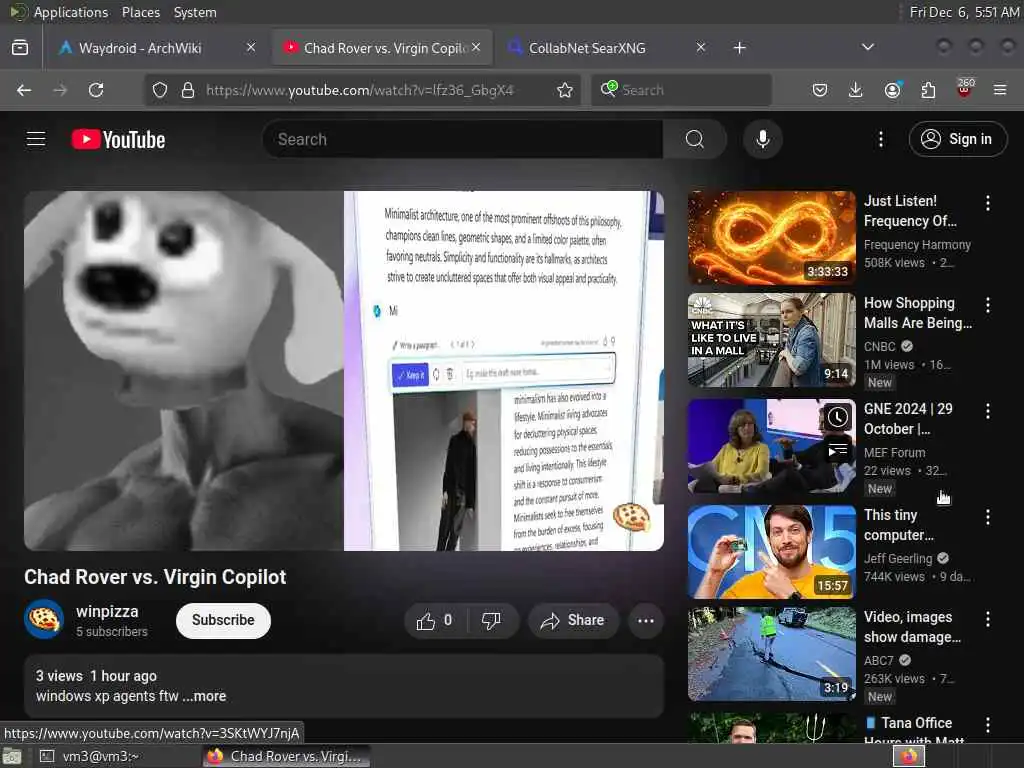Image resolution: width=1024 pixels, height=768 pixels.
Task: Open options menu for Tana Office Hours video
Action: (x=987, y=725)
